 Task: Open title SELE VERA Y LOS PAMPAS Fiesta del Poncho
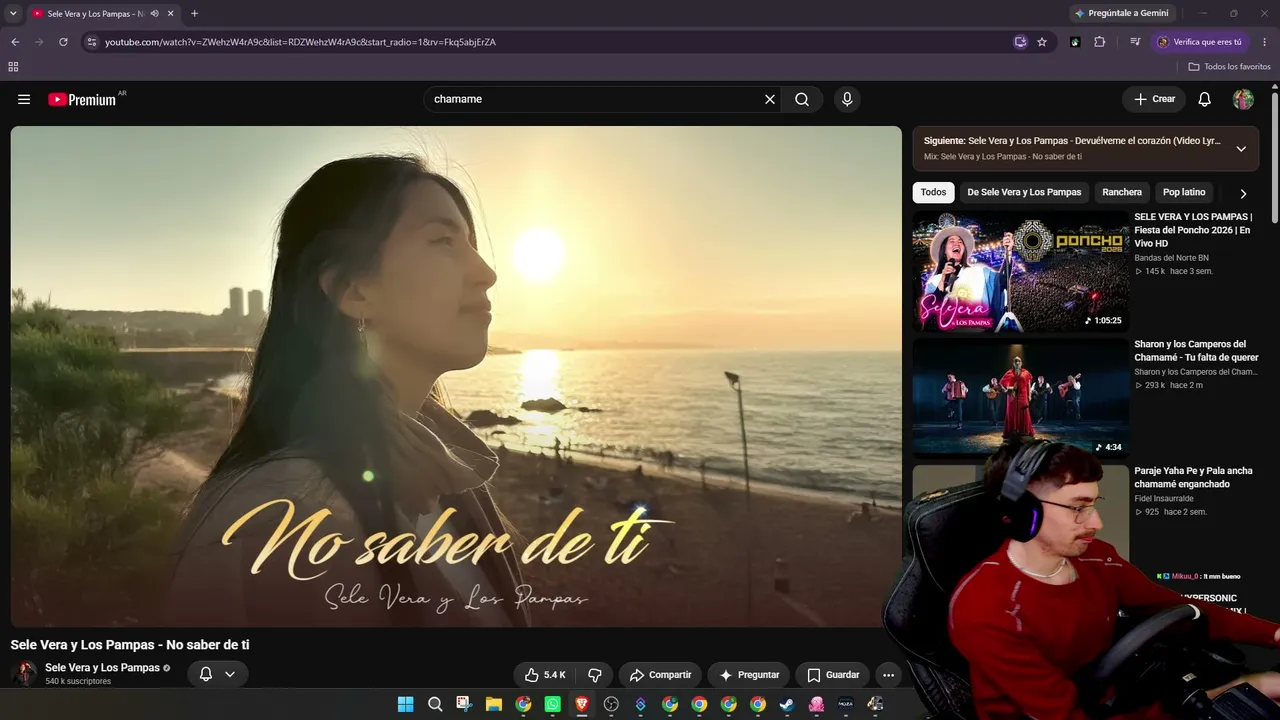(x=1193, y=230)
